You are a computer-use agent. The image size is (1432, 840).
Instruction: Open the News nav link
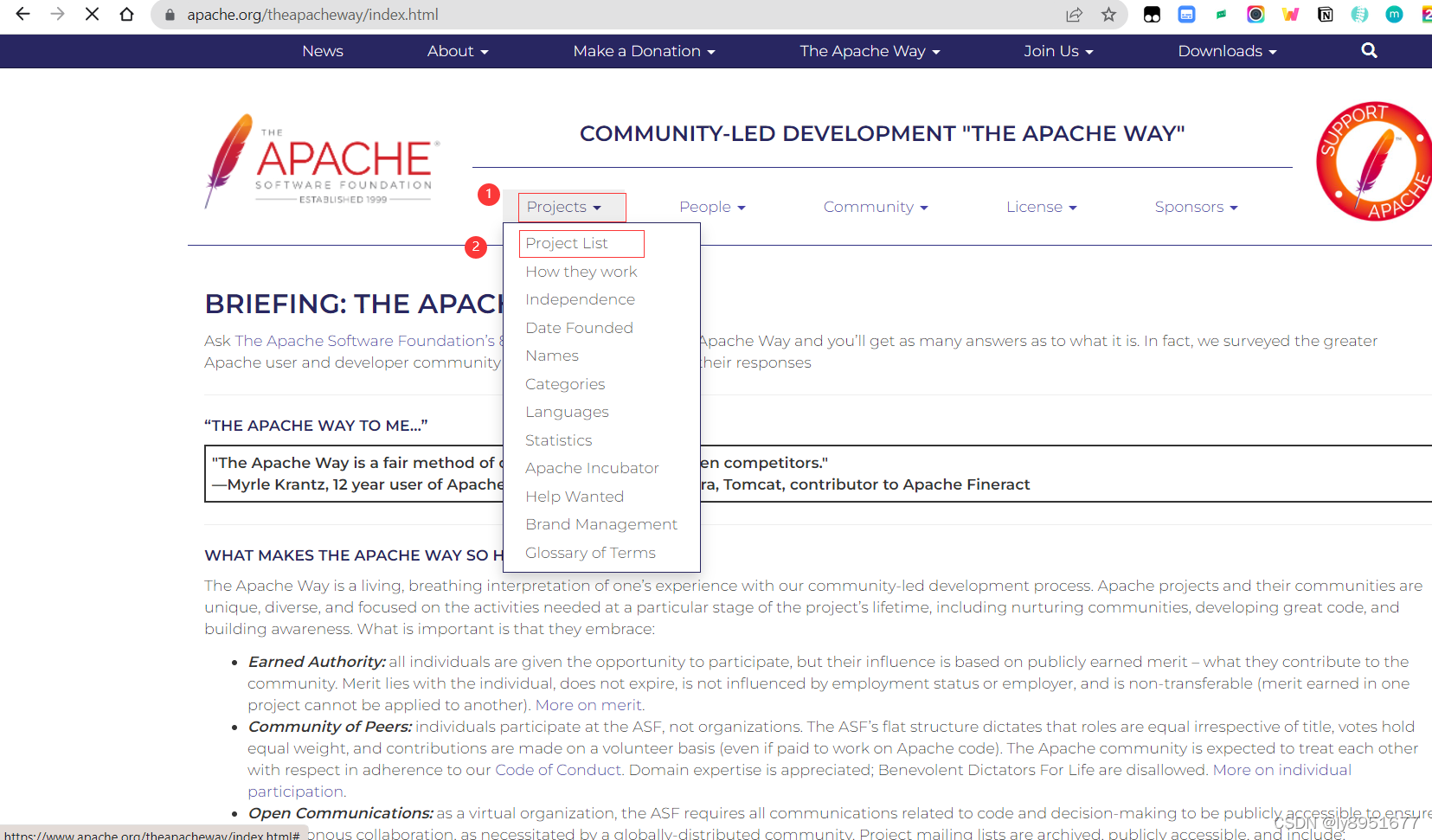[323, 51]
